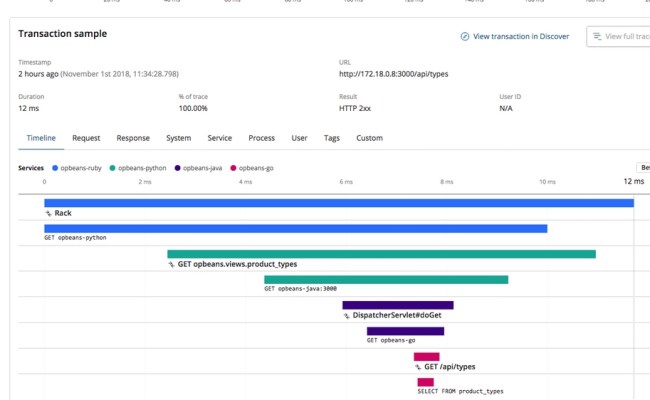
Task: Click the HTTP 2xx result value
Action: 355,109
